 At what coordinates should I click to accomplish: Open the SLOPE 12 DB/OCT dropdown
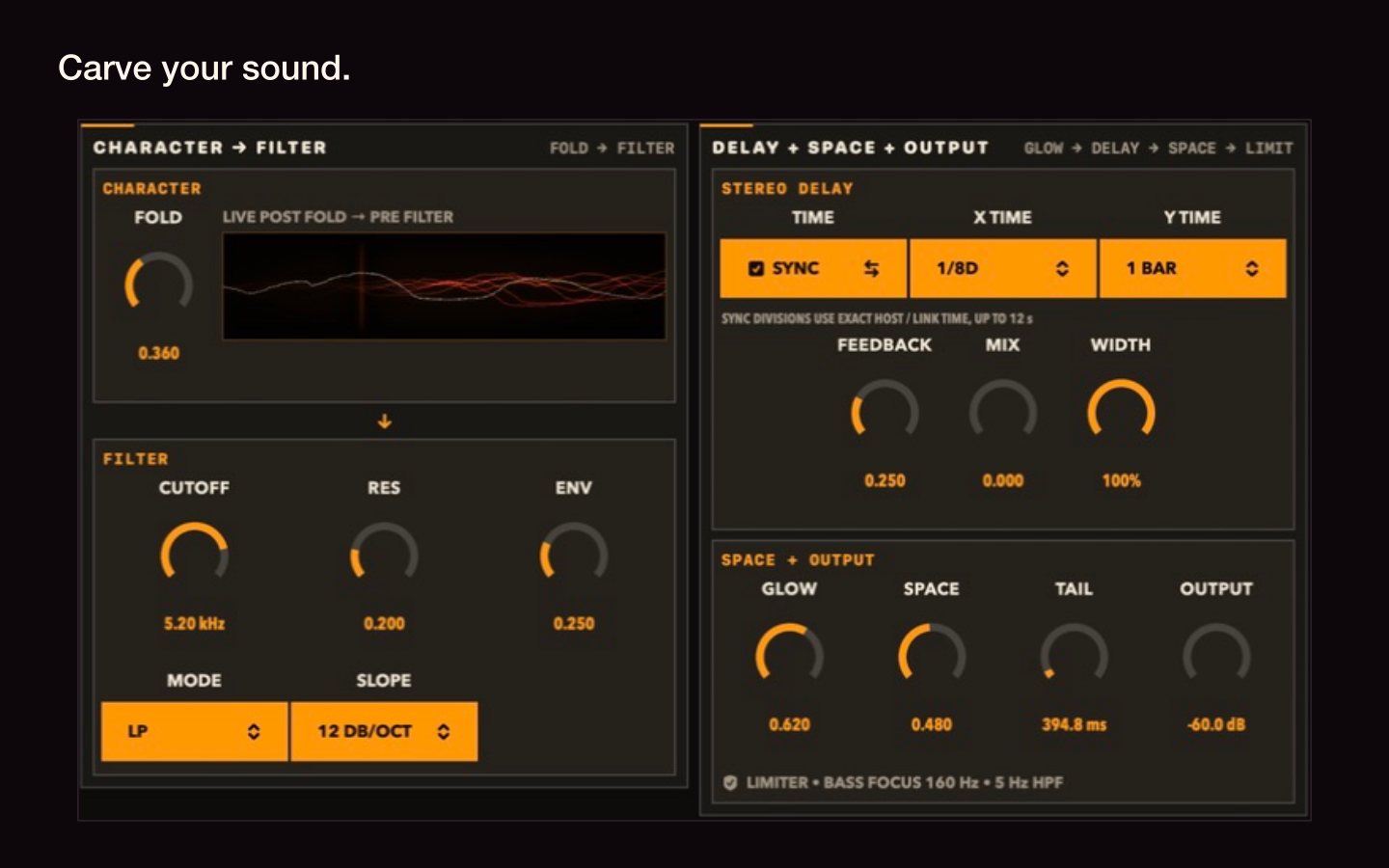384,731
